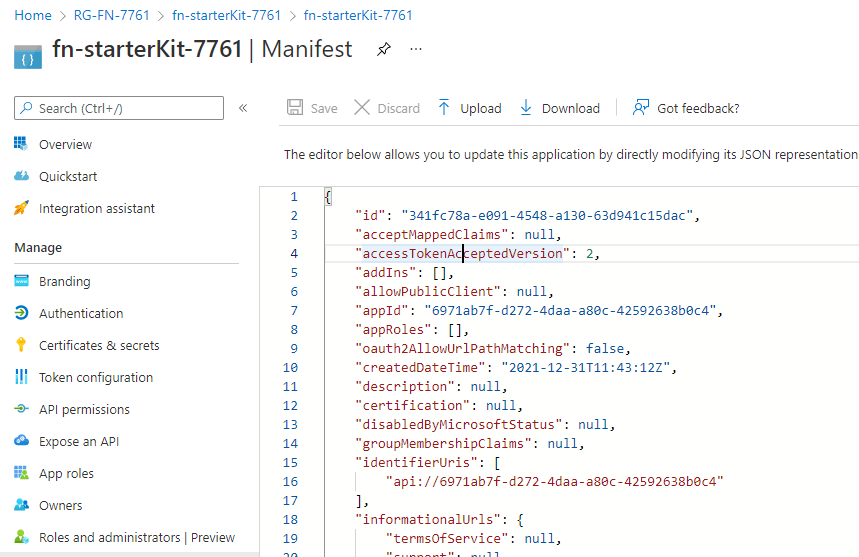
Task: Open the ellipsis more options menu
Action: [416, 49]
